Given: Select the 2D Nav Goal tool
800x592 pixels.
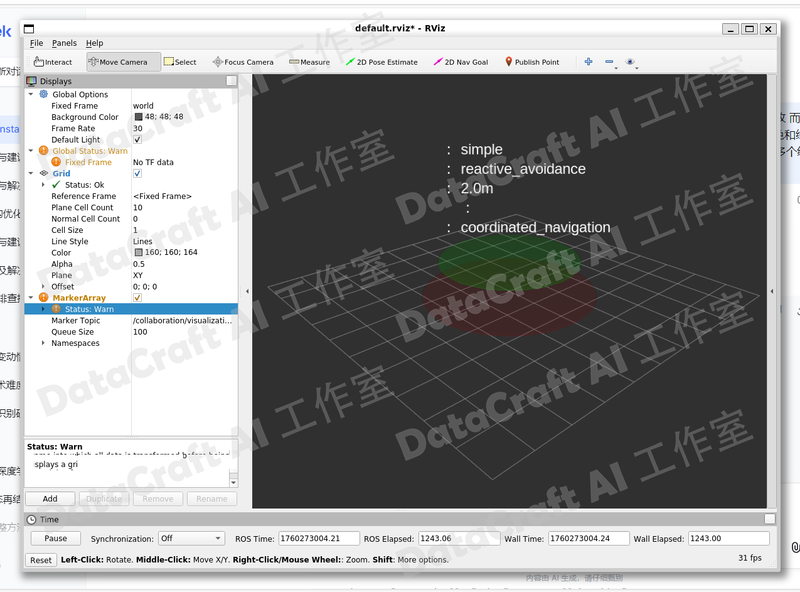Looking at the screenshot, I should [x=461, y=62].
